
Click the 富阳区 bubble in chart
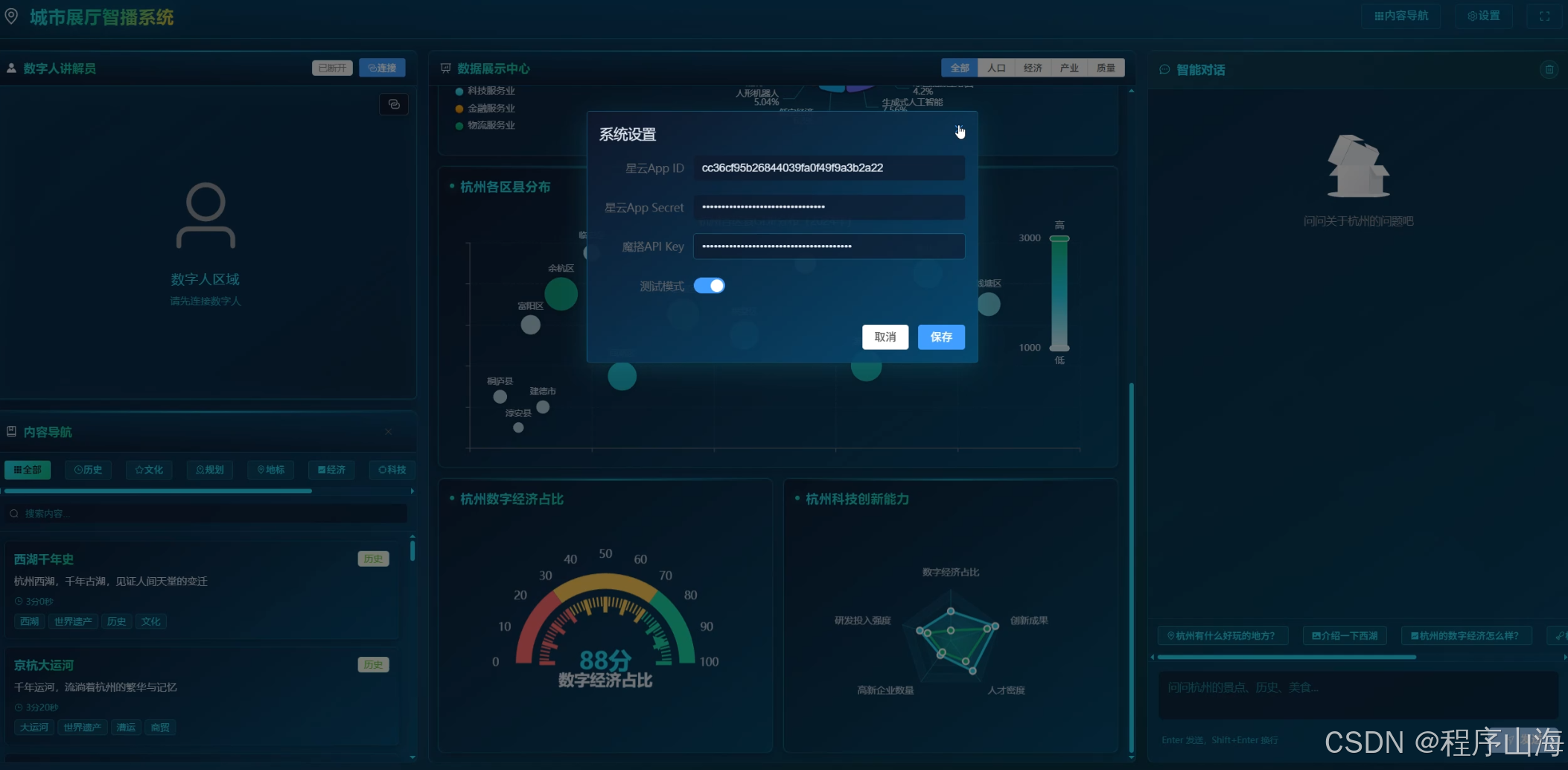pos(530,325)
